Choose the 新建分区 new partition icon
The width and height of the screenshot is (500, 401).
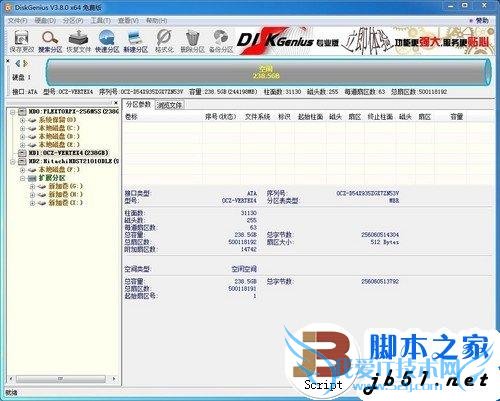[135, 41]
